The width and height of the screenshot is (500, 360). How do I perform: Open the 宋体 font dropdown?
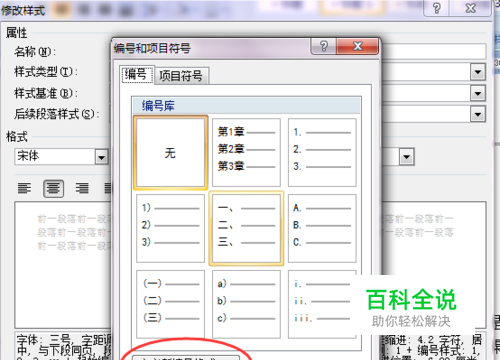click(x=101, y=157)
